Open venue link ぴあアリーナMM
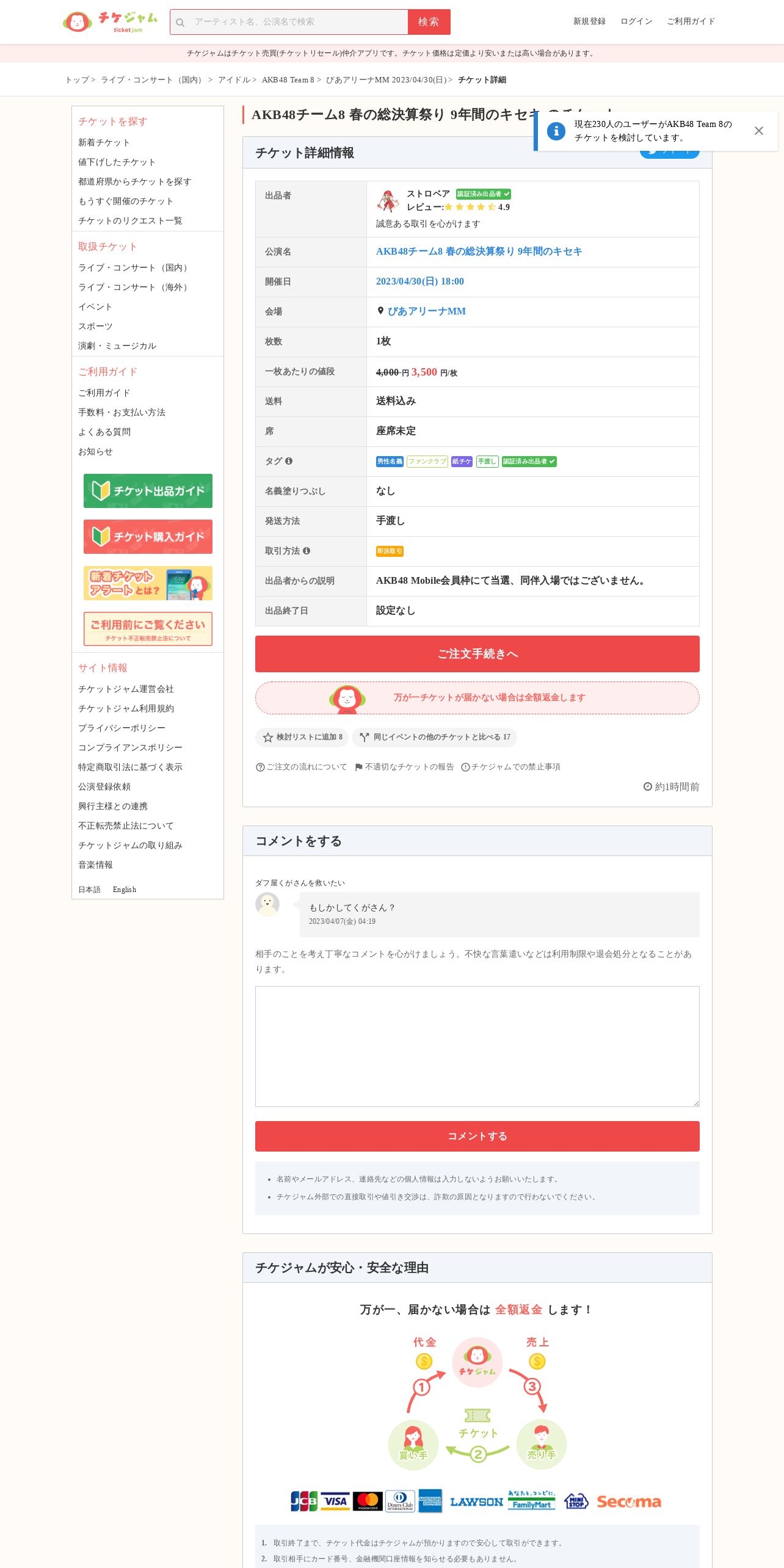The image size is (784, 1568). (x=427, y=311)
